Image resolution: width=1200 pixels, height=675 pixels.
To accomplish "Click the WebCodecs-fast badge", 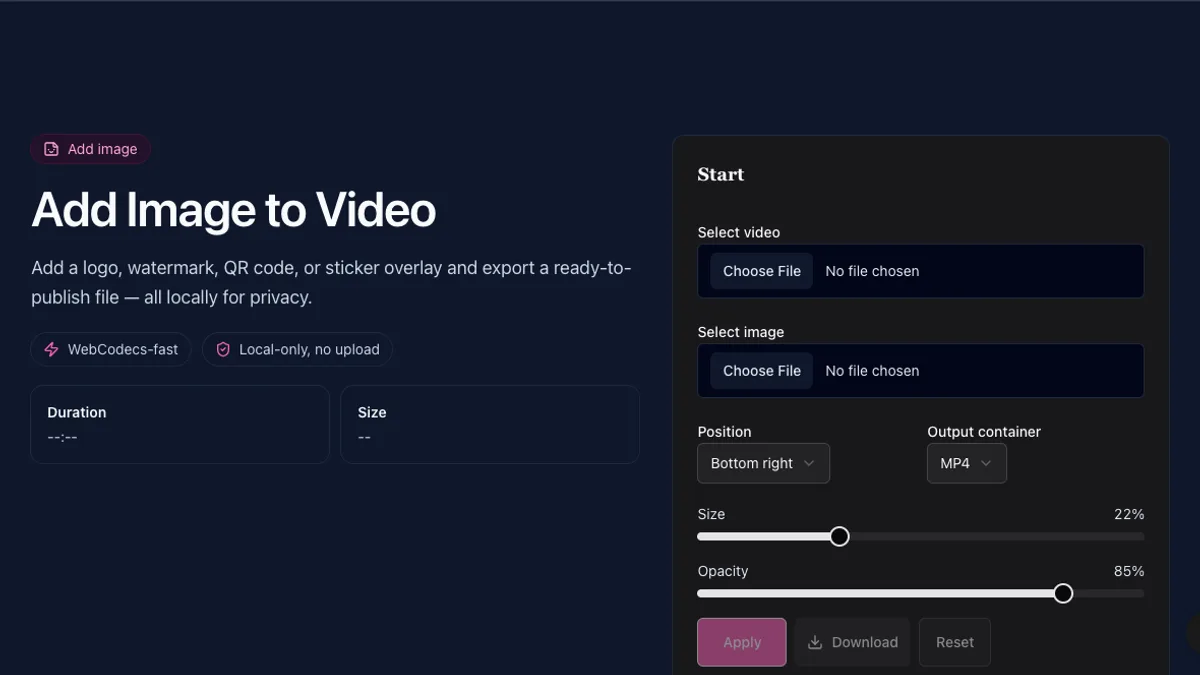I will 110,350.
